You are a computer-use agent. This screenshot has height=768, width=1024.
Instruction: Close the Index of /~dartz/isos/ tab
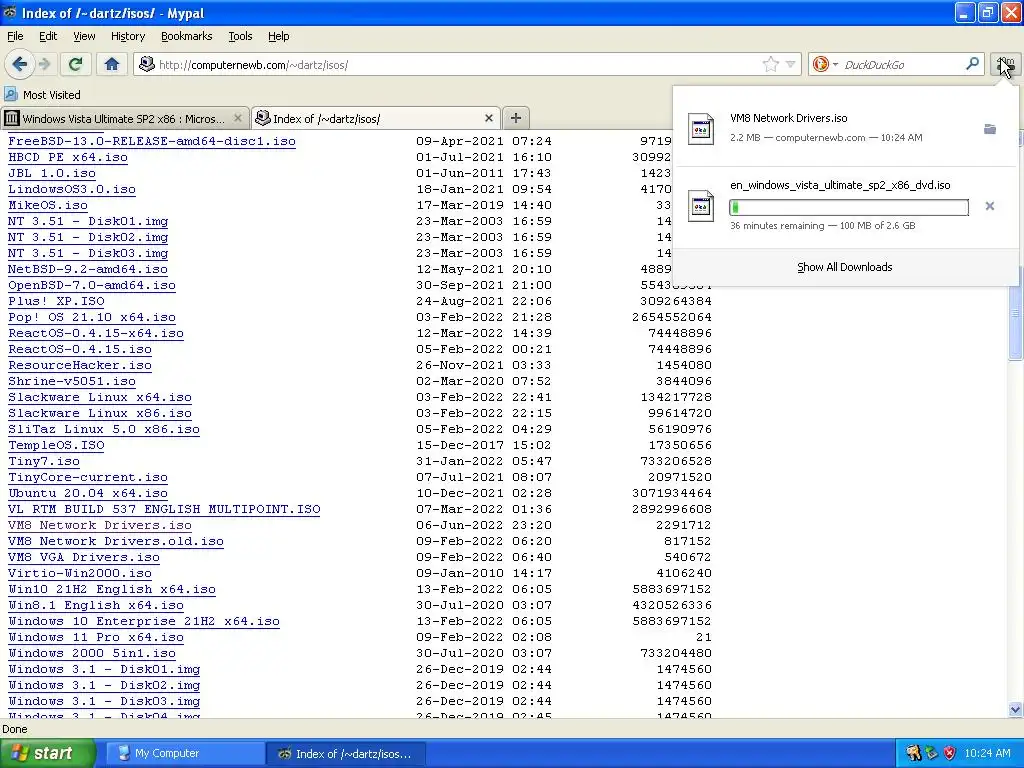pos(488,118)
